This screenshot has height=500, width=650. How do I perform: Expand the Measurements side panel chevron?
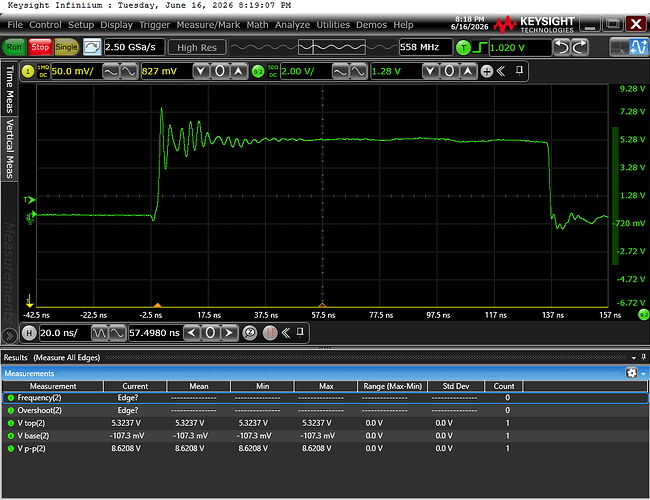click(9, 335)
